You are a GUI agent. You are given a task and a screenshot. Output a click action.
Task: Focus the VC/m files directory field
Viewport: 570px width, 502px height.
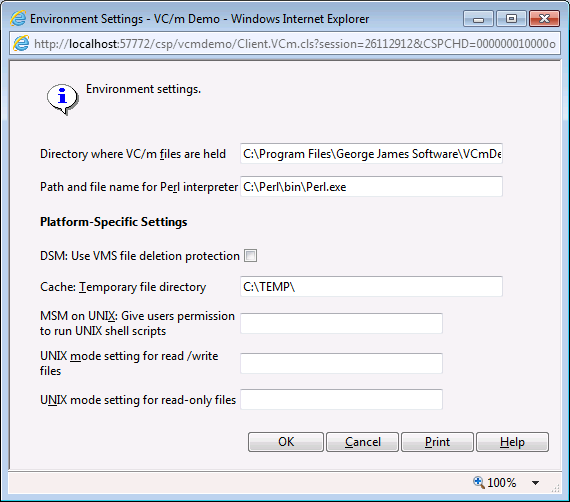tap(371, 153)
